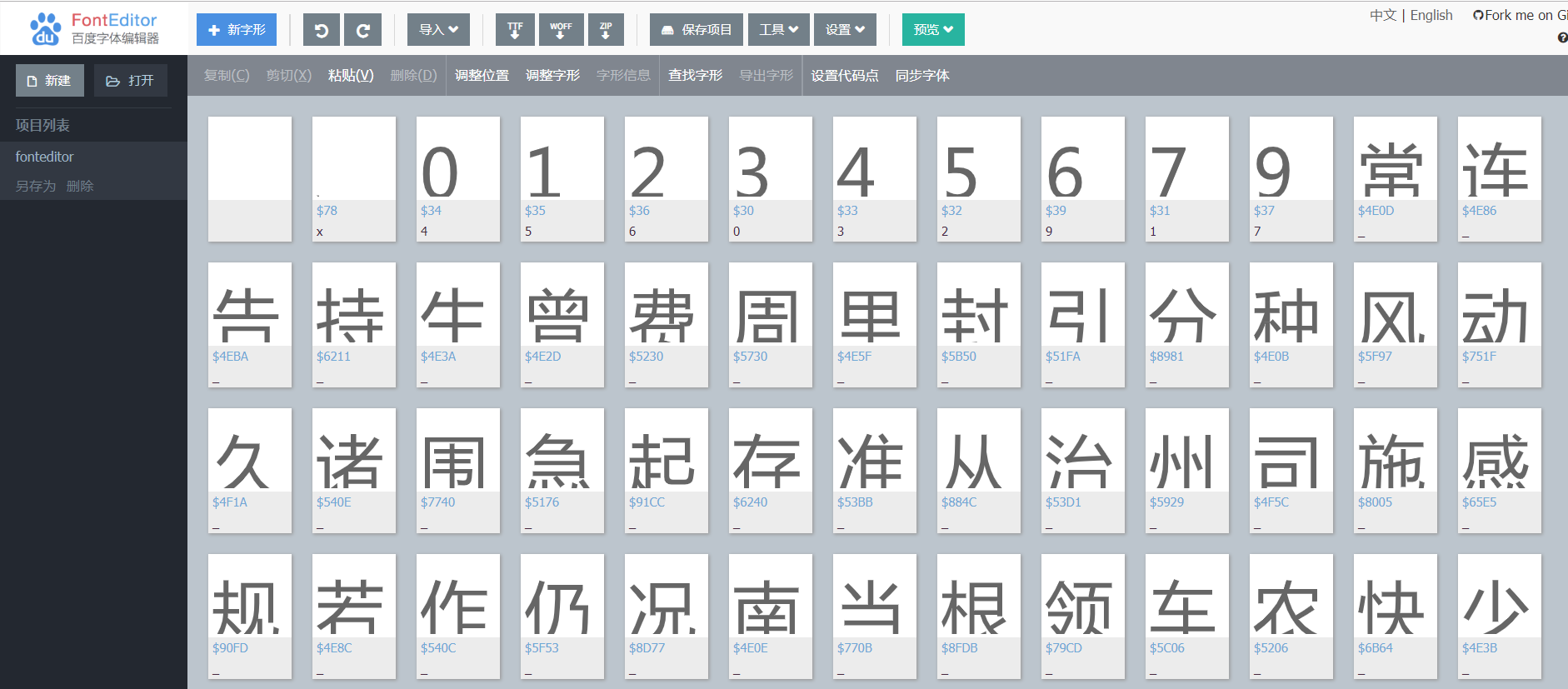Click 查找字形 find glyph

point(695,76)
